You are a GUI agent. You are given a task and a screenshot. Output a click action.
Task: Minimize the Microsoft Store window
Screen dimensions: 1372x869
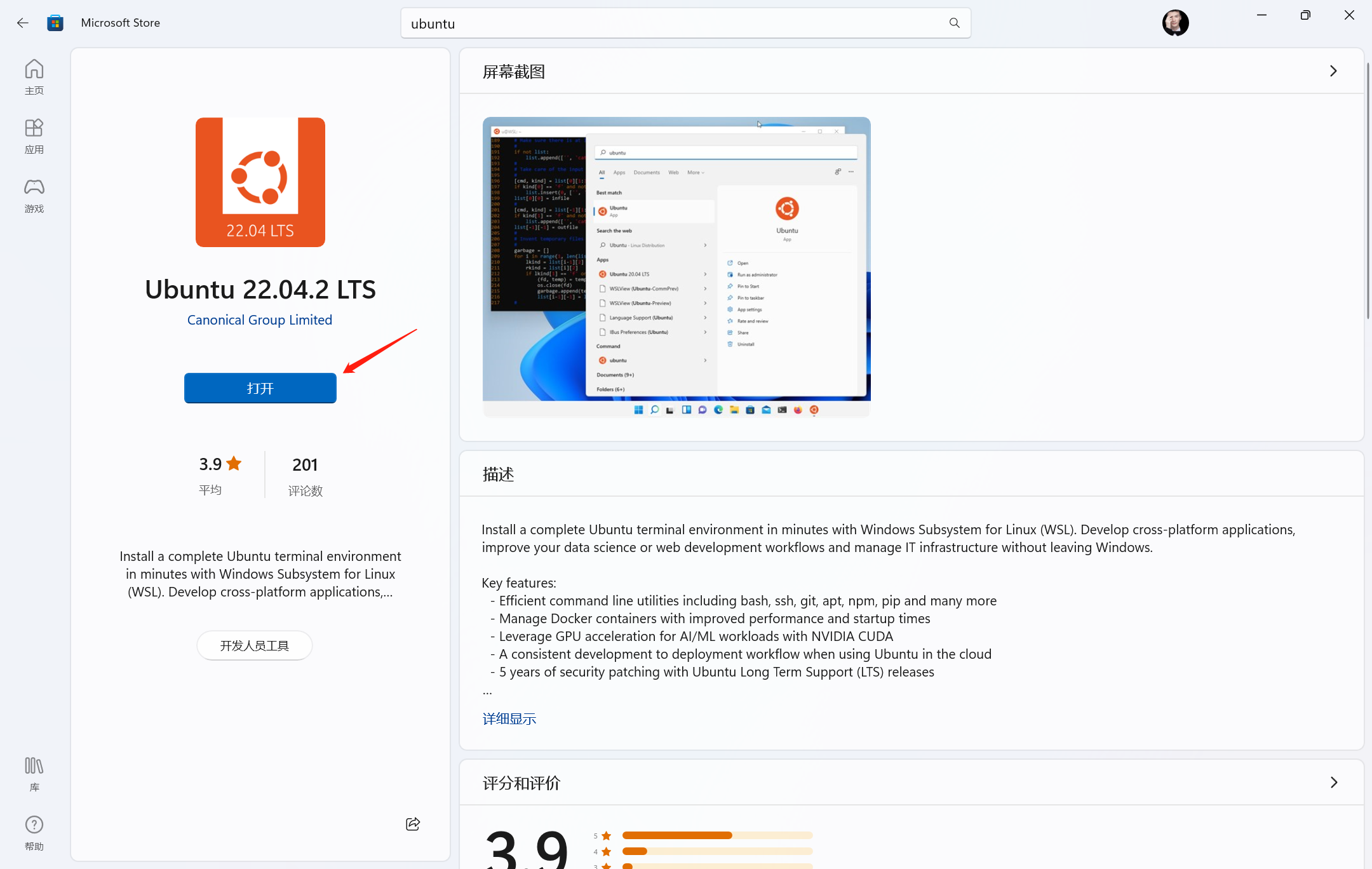pyautogui.click(x=1261, y=15)
